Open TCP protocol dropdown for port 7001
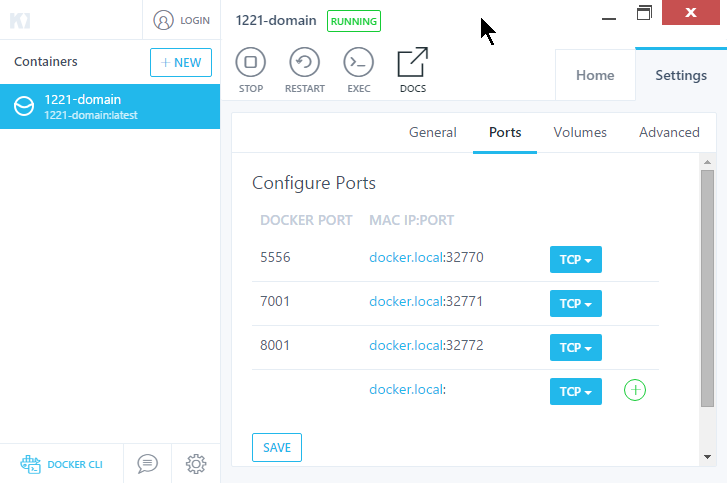This screenshot has width=727, height=483. (x=575, y=303)
